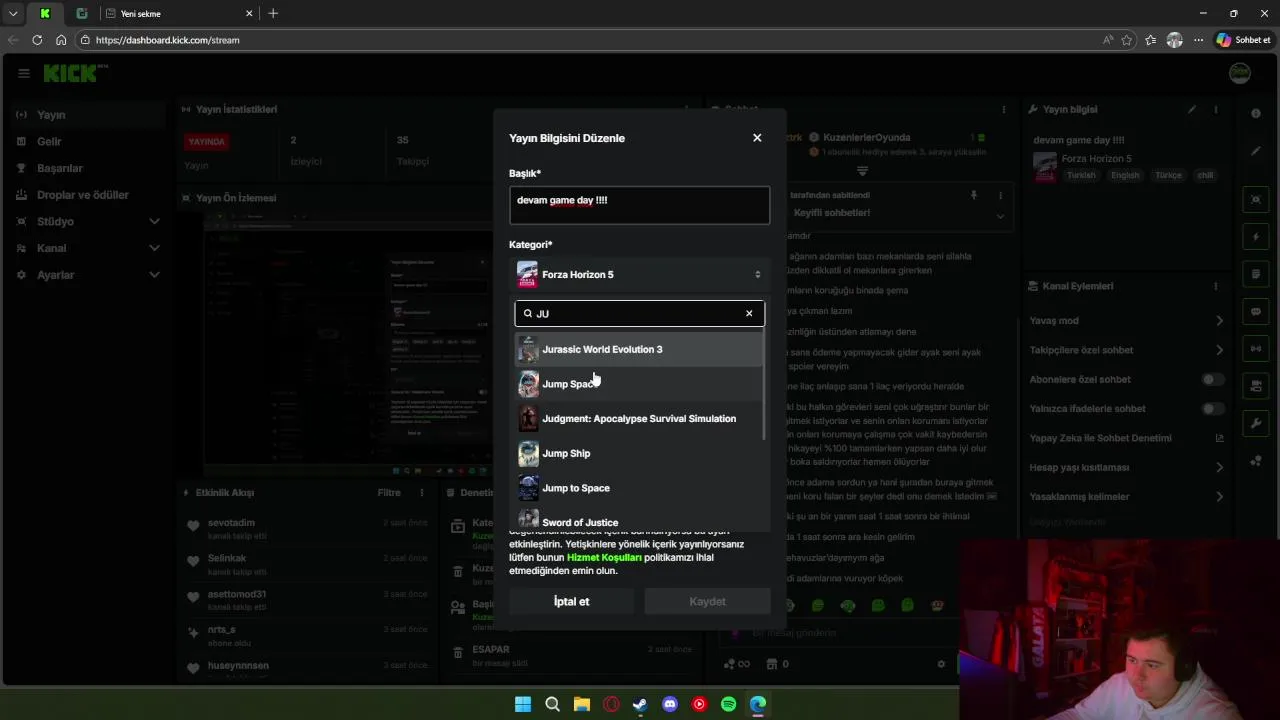The width and height of the screenshot is (1280, 720).
Task: Switch to the Yeni sekme tab
Action: point(179,13)
